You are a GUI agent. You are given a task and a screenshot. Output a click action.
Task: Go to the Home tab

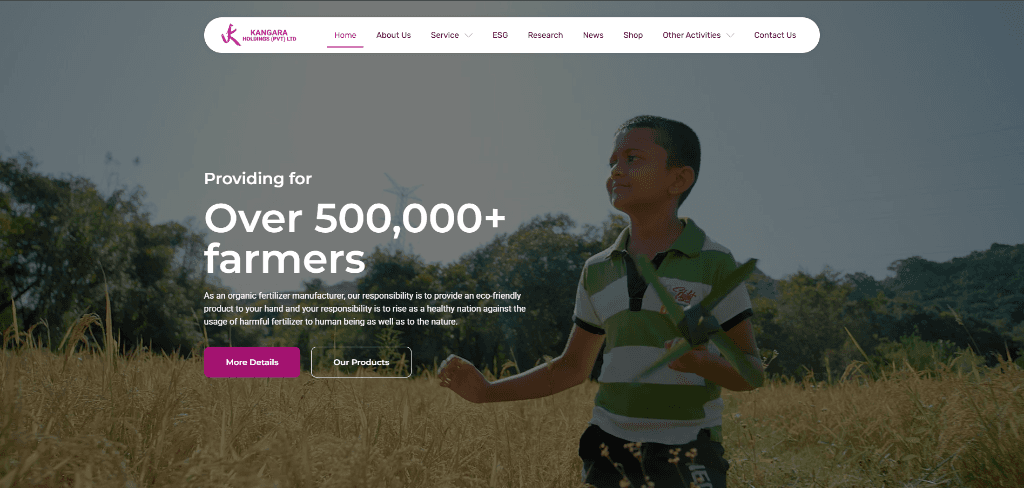coord(345,35)
